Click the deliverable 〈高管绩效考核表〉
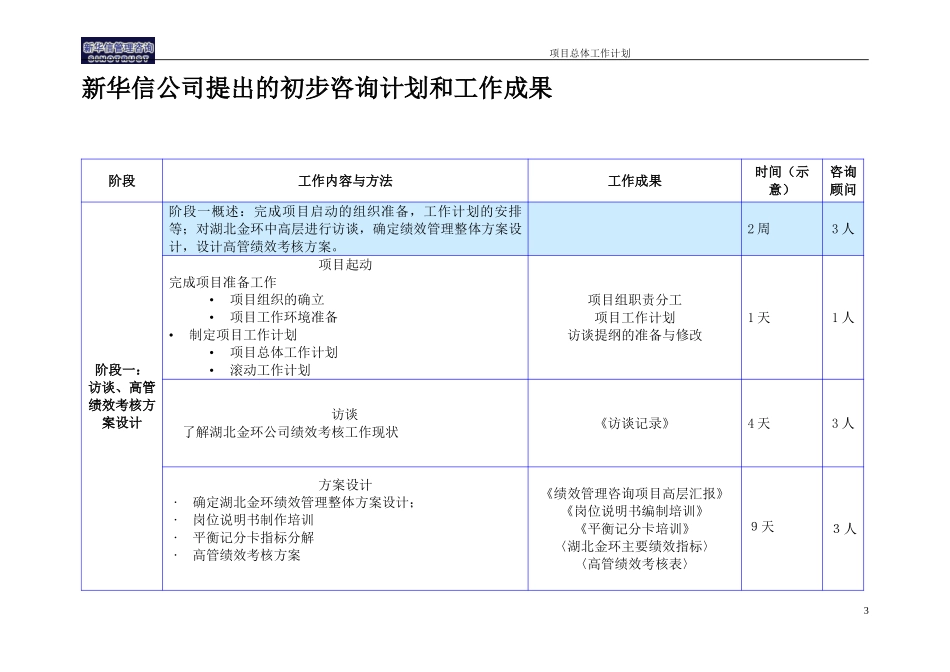 634,564
